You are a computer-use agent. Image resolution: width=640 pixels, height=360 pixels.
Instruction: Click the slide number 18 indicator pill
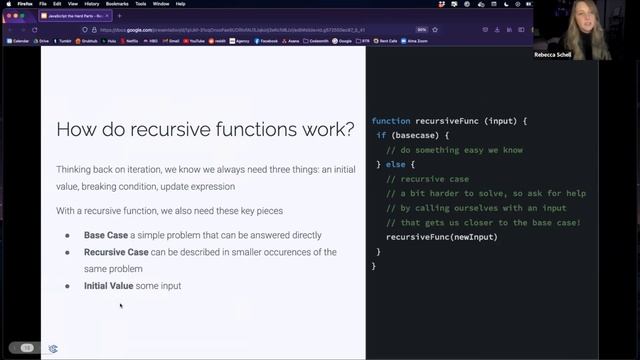coord(27,348)
